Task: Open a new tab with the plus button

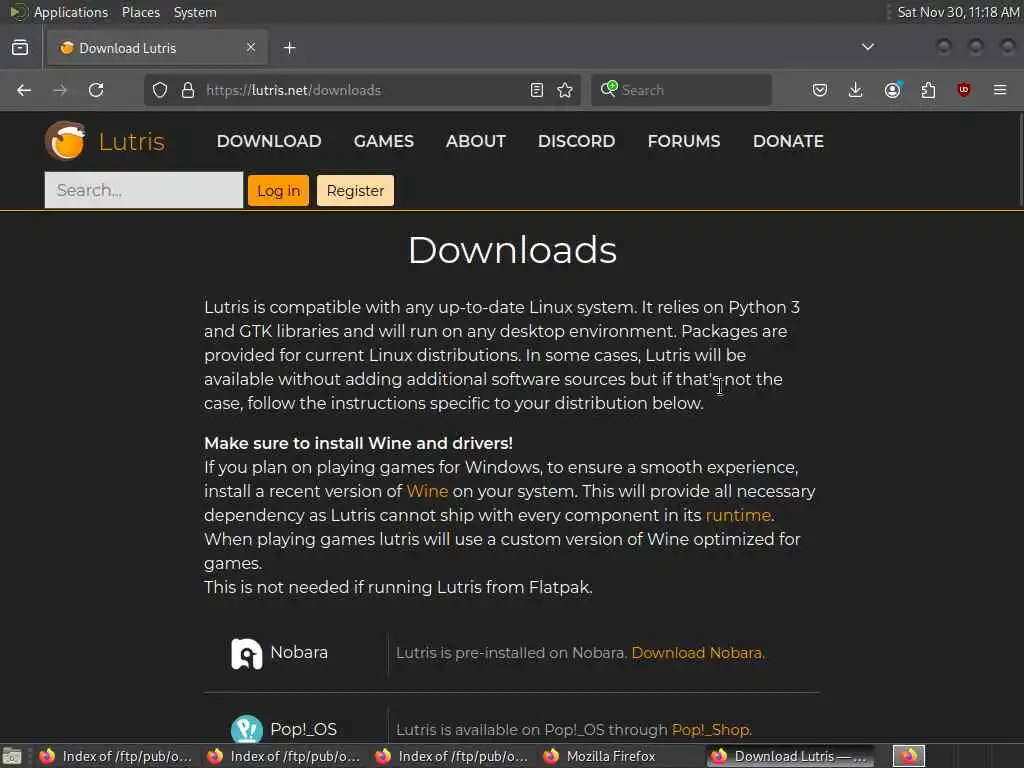Action: click(x=290, y=48)
